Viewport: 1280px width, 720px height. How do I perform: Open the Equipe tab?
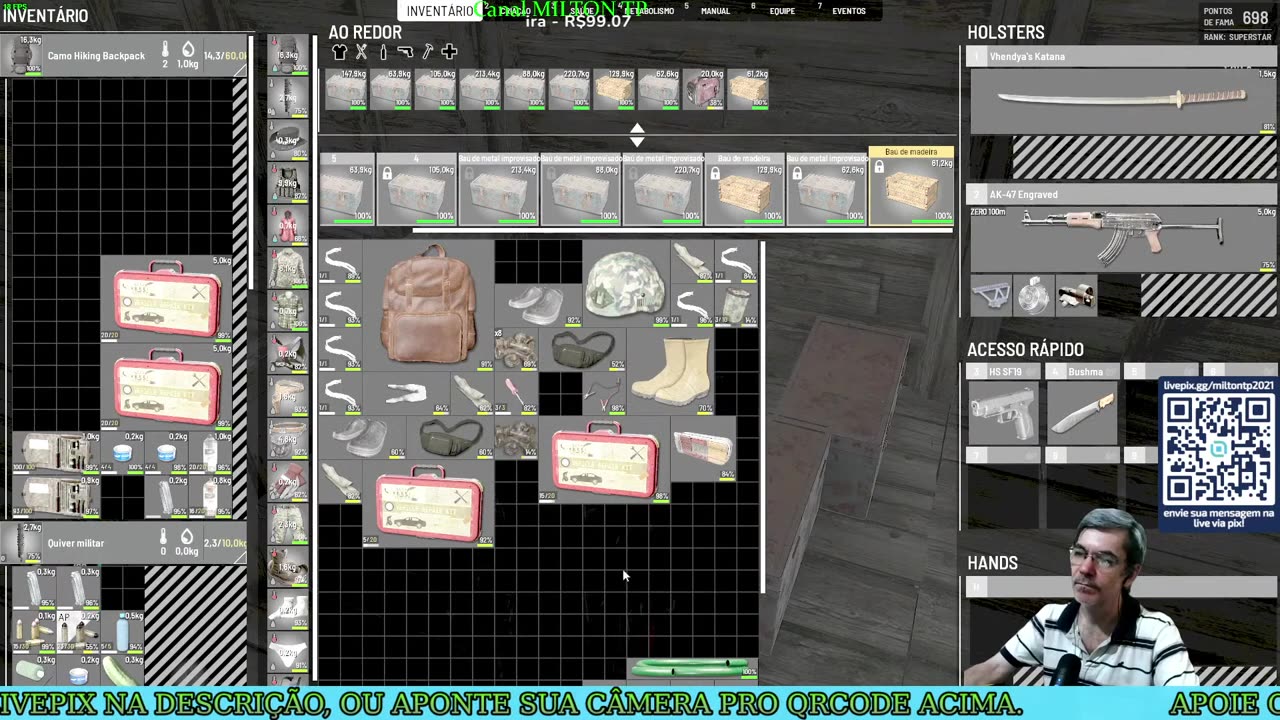tap(782, 11)
